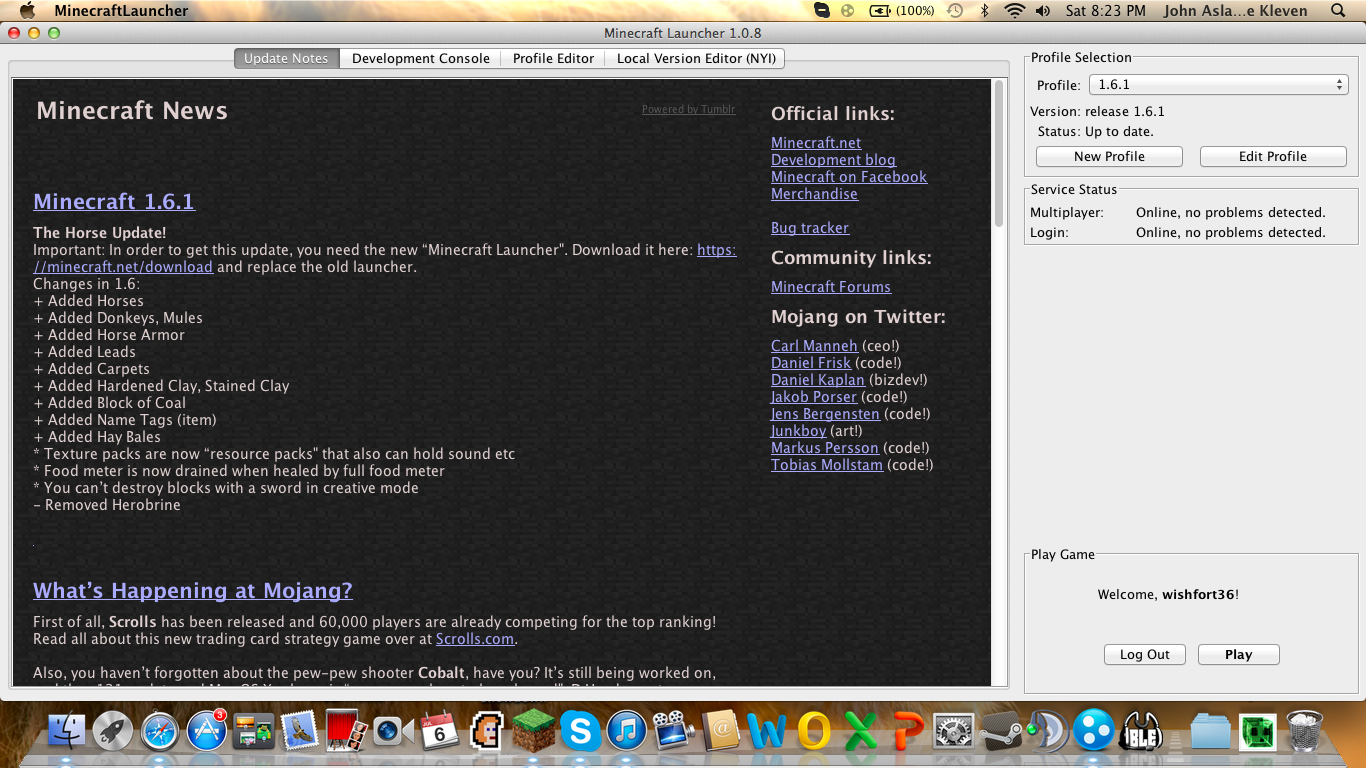Click the Spotlight search magnifier
The height and width of the screenshot is (768, 1366).
click(x=1339, y=11)
